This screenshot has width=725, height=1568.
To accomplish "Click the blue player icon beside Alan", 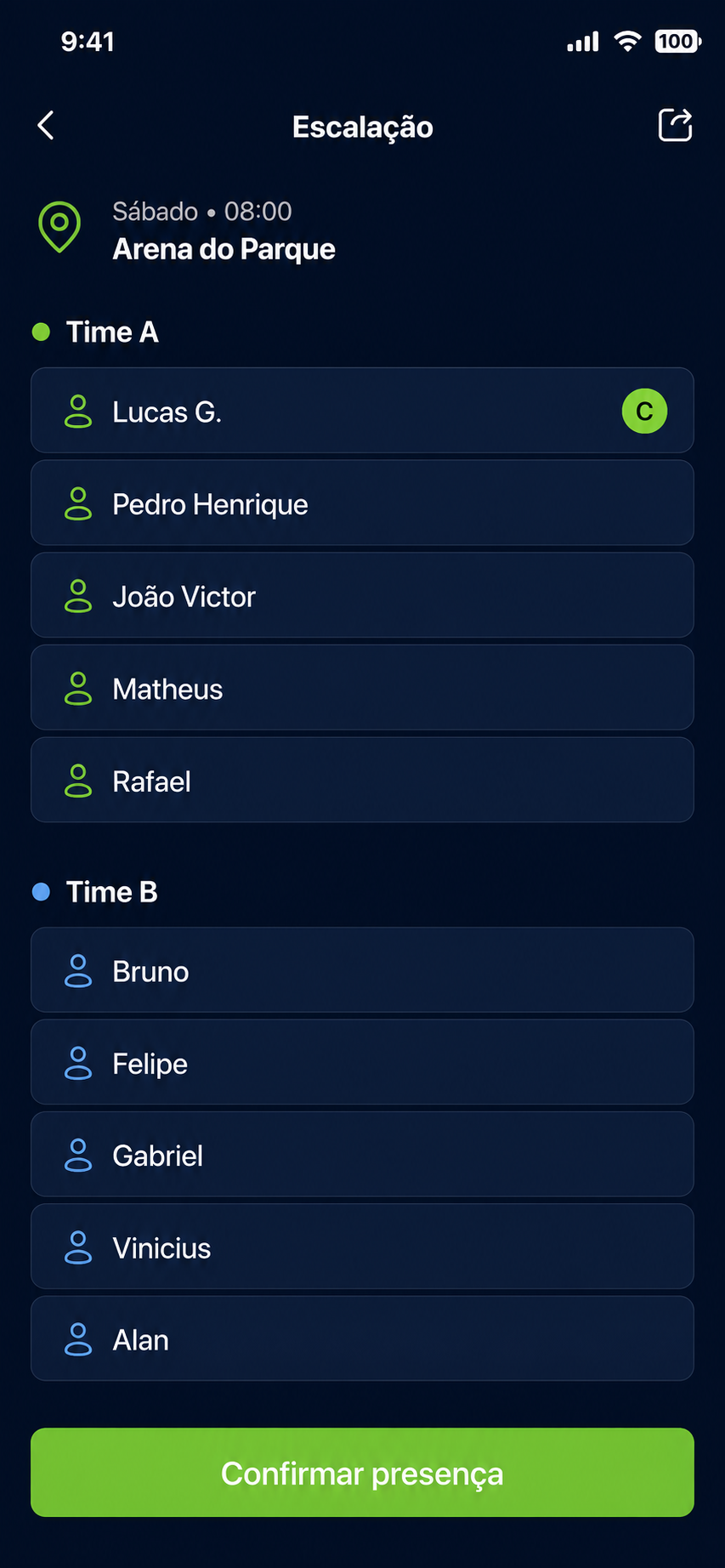I will click(x=78, y=1339).
